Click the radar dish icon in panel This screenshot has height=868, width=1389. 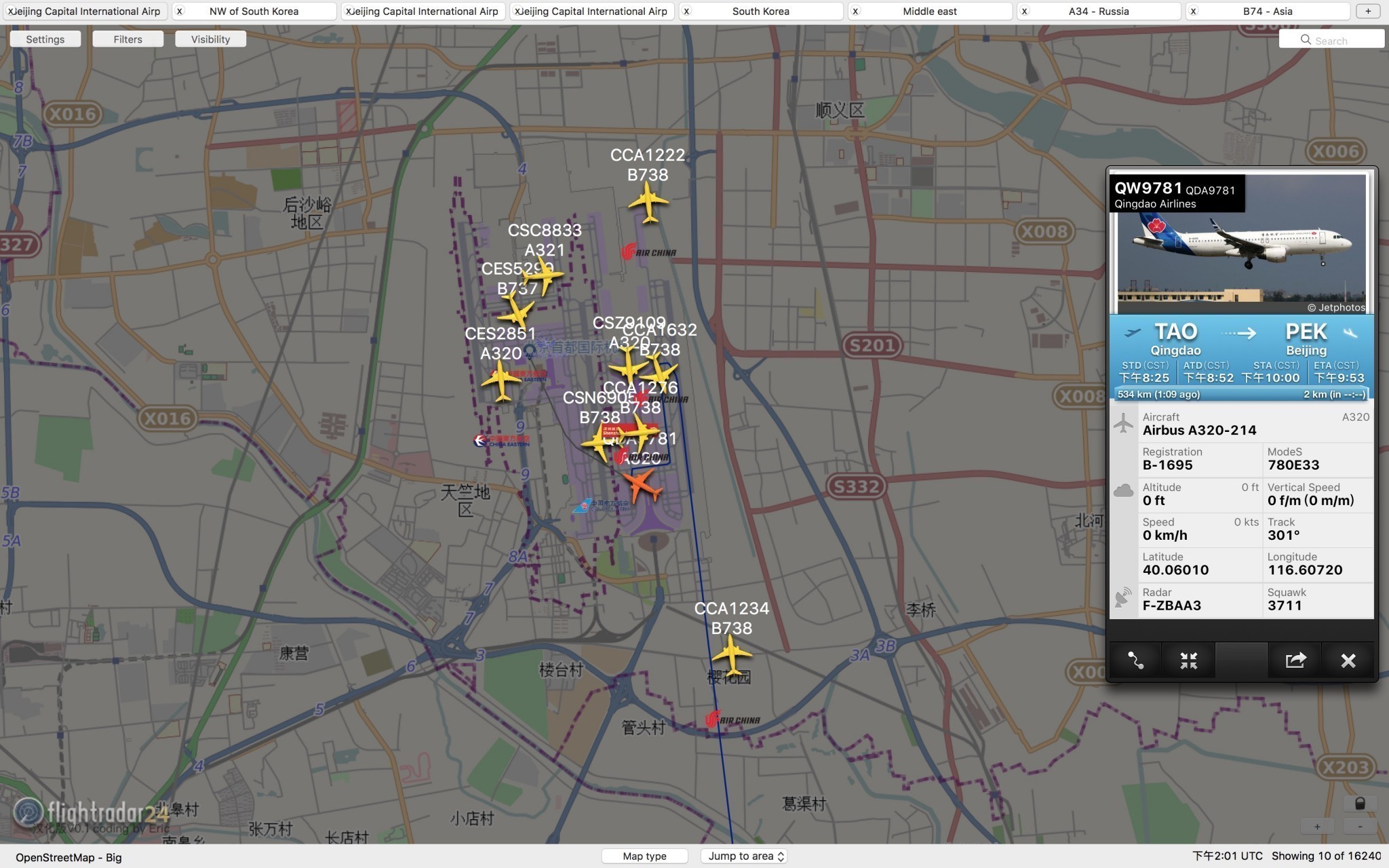(x=1124, y=597)
